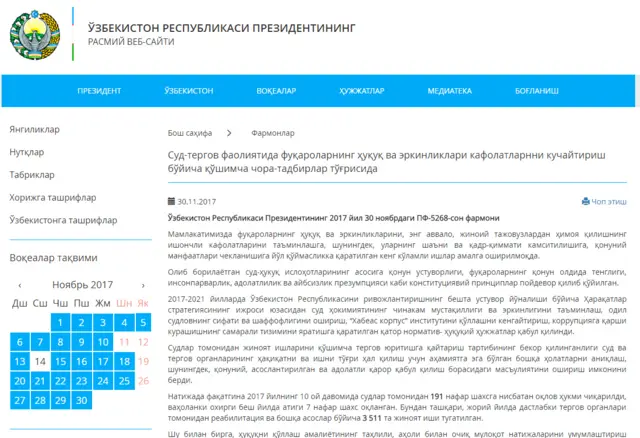Open the БОҒЛАНИШ menu
Image resolution: width=640 pixels, height=438 pixels.
pyautogui.click(x=537, y=91)
